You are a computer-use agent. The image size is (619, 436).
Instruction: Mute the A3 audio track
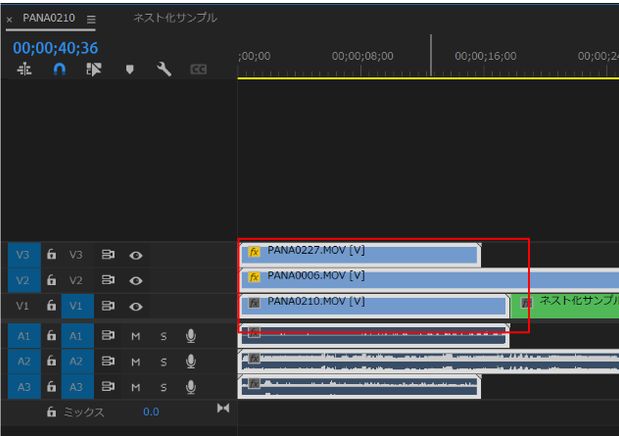[135, 387]
